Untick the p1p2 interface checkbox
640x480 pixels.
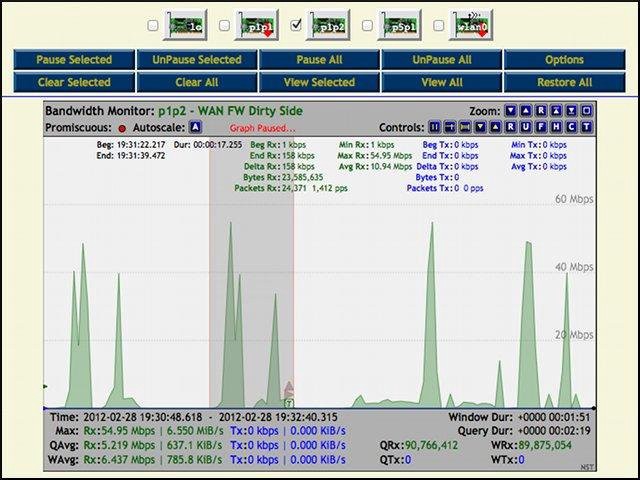coord(296,25)
